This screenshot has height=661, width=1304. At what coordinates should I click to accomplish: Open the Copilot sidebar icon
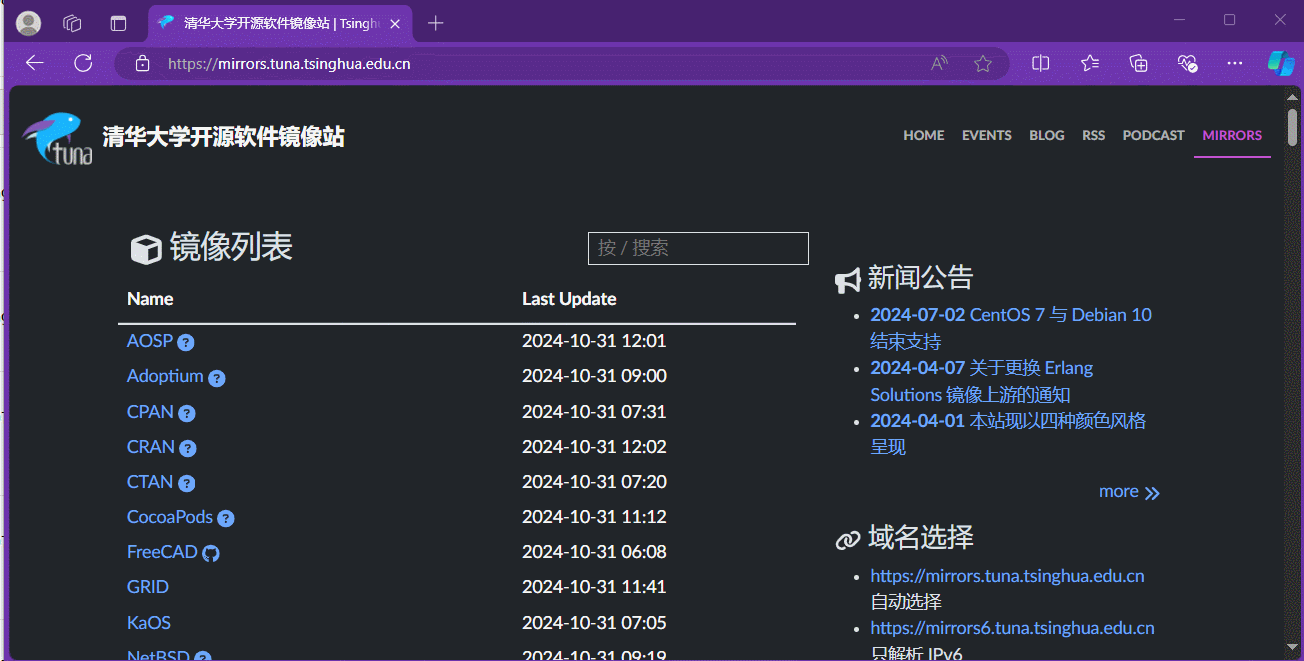(x=1281, y=63)
